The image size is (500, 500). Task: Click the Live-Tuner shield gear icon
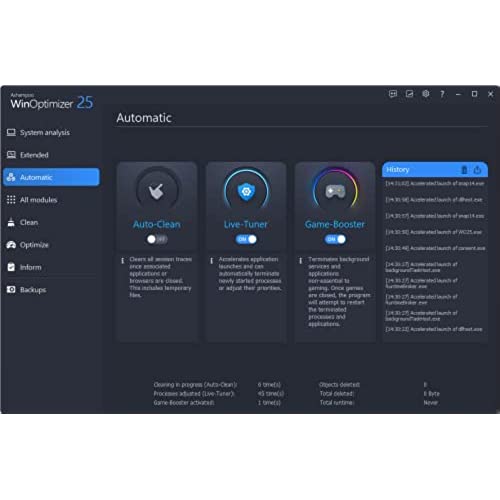point(246,192)
